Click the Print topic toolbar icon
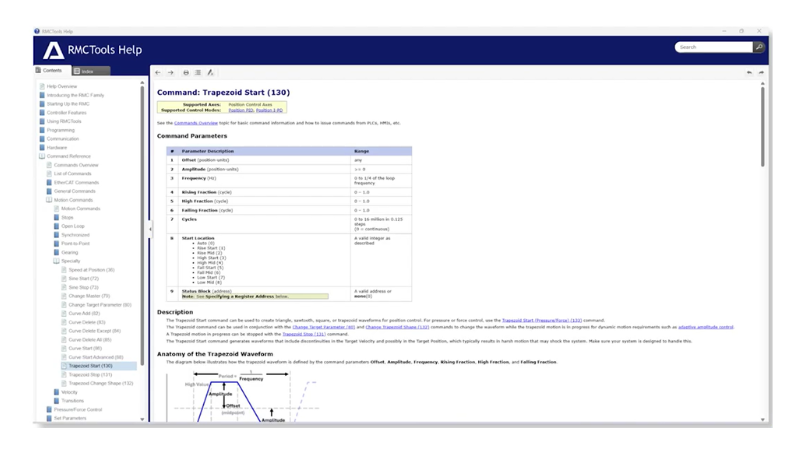Viewport: 800px width, 450px height. [186, 72]
